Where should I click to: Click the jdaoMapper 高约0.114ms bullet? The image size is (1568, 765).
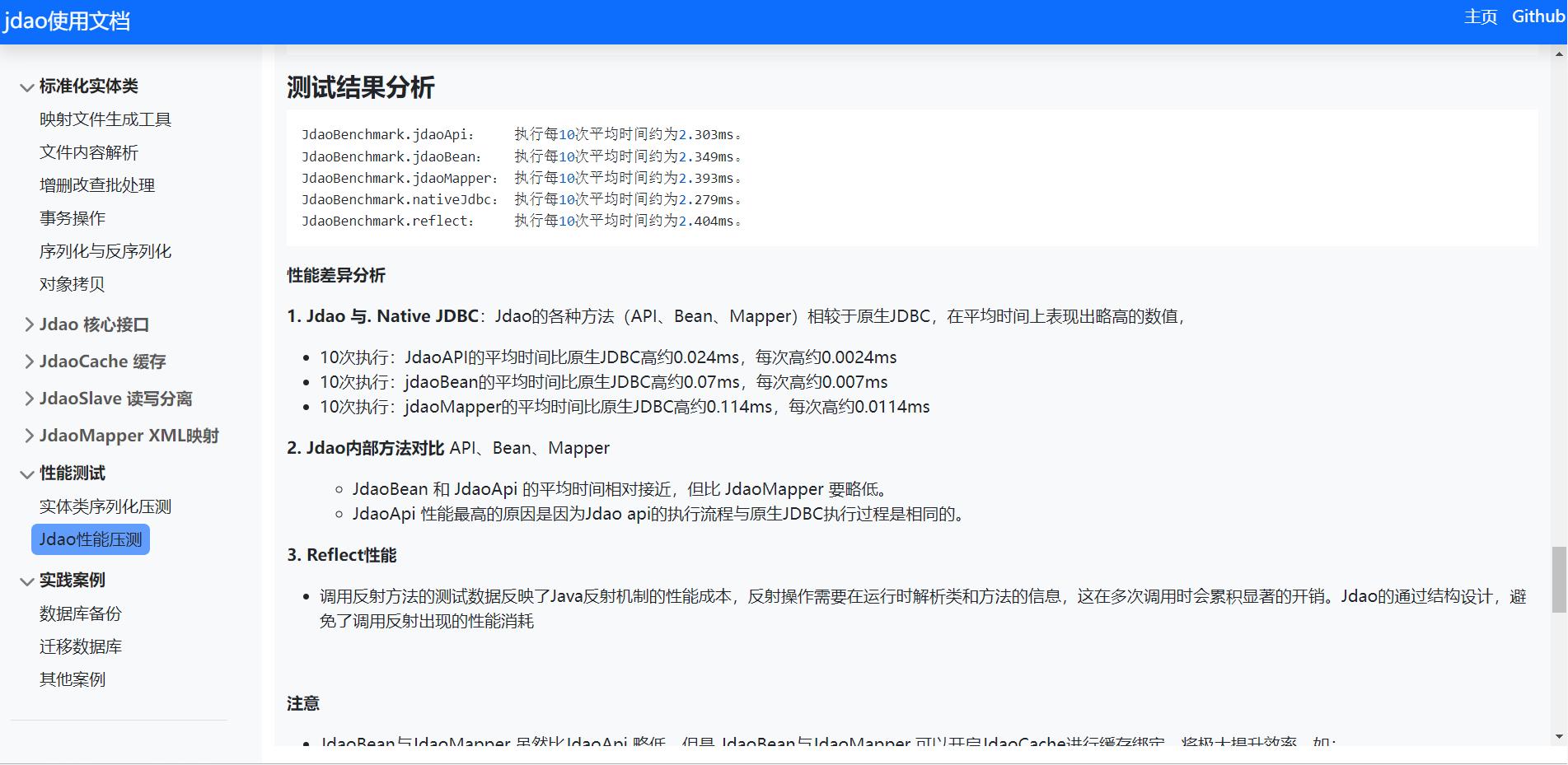[x=625, y=407]
